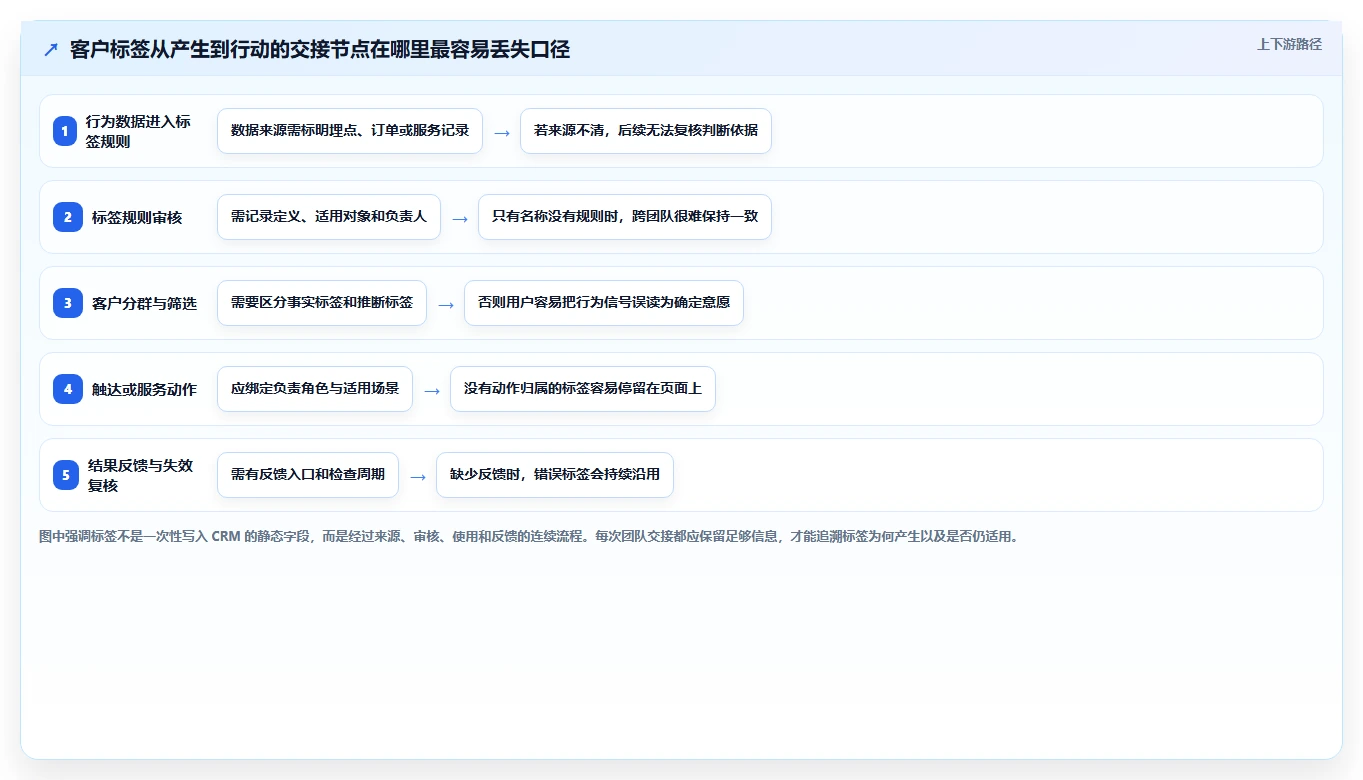Click the page title about 客户标签交接节点

pos(320,50)
